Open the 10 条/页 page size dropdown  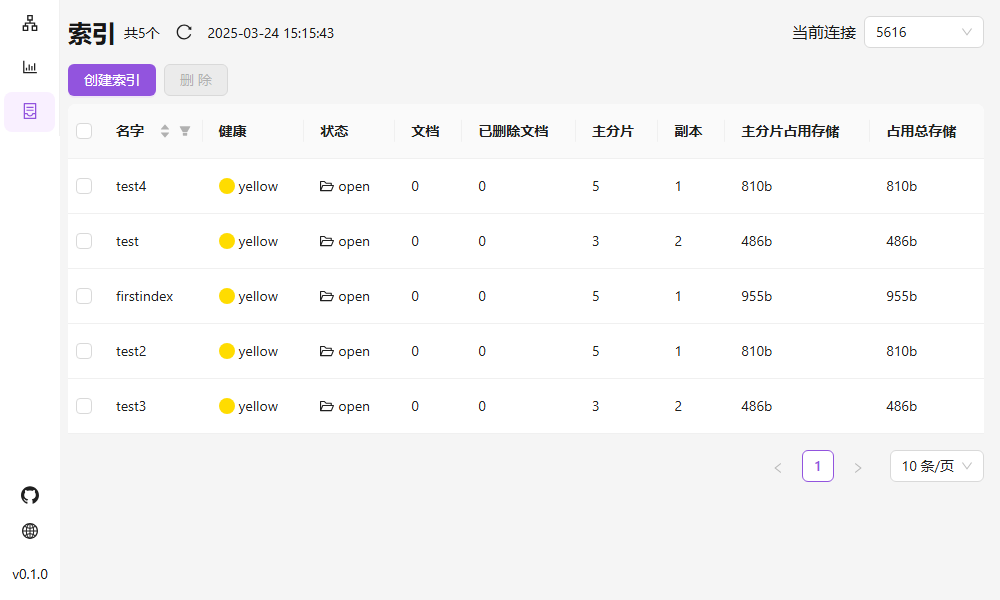936,466
